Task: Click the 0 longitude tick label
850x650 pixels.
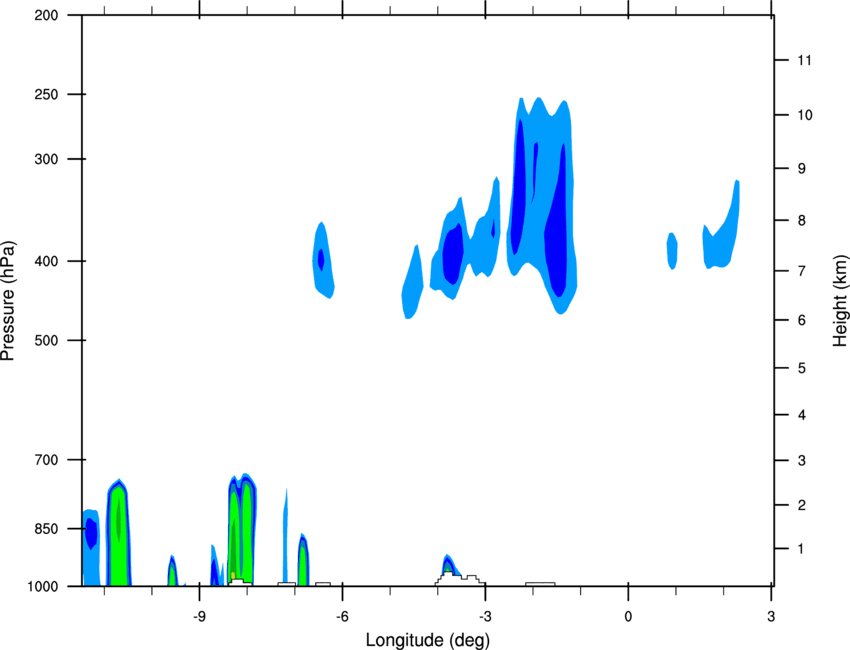Action: (628, 616)
